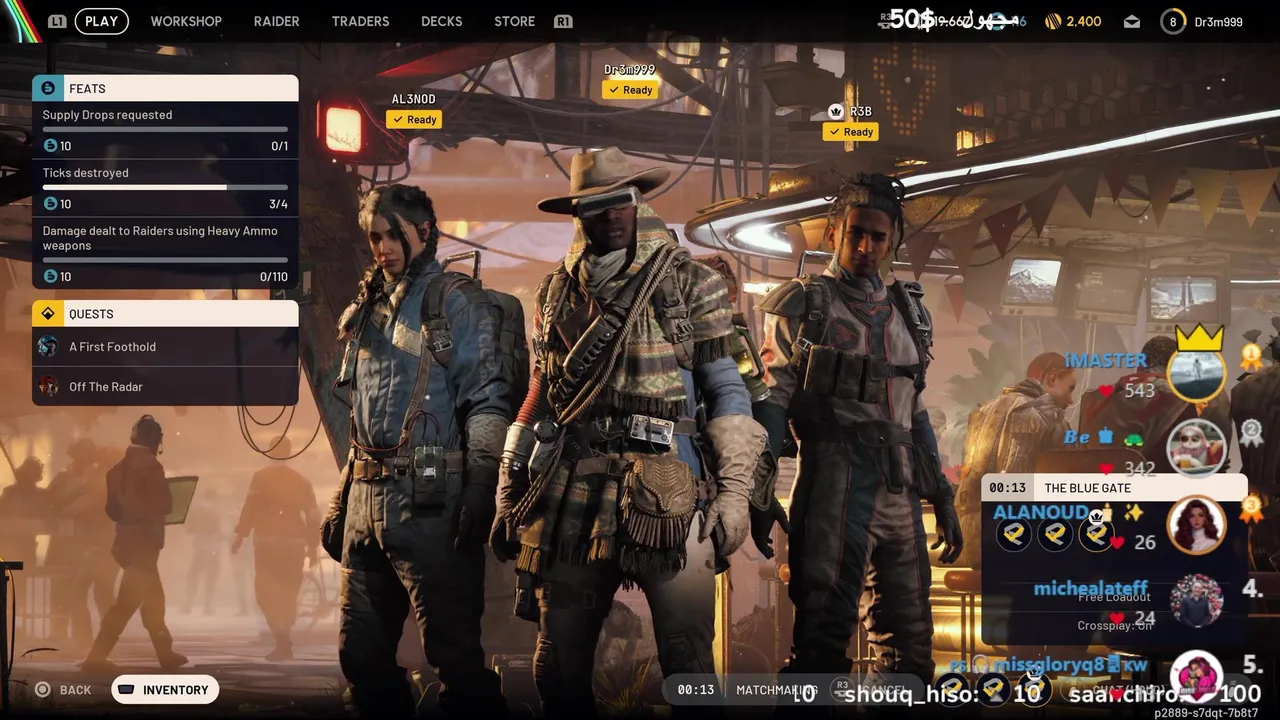Open the STORE tab
This screenshot has height=720, width=1280.
click(514, 21)
